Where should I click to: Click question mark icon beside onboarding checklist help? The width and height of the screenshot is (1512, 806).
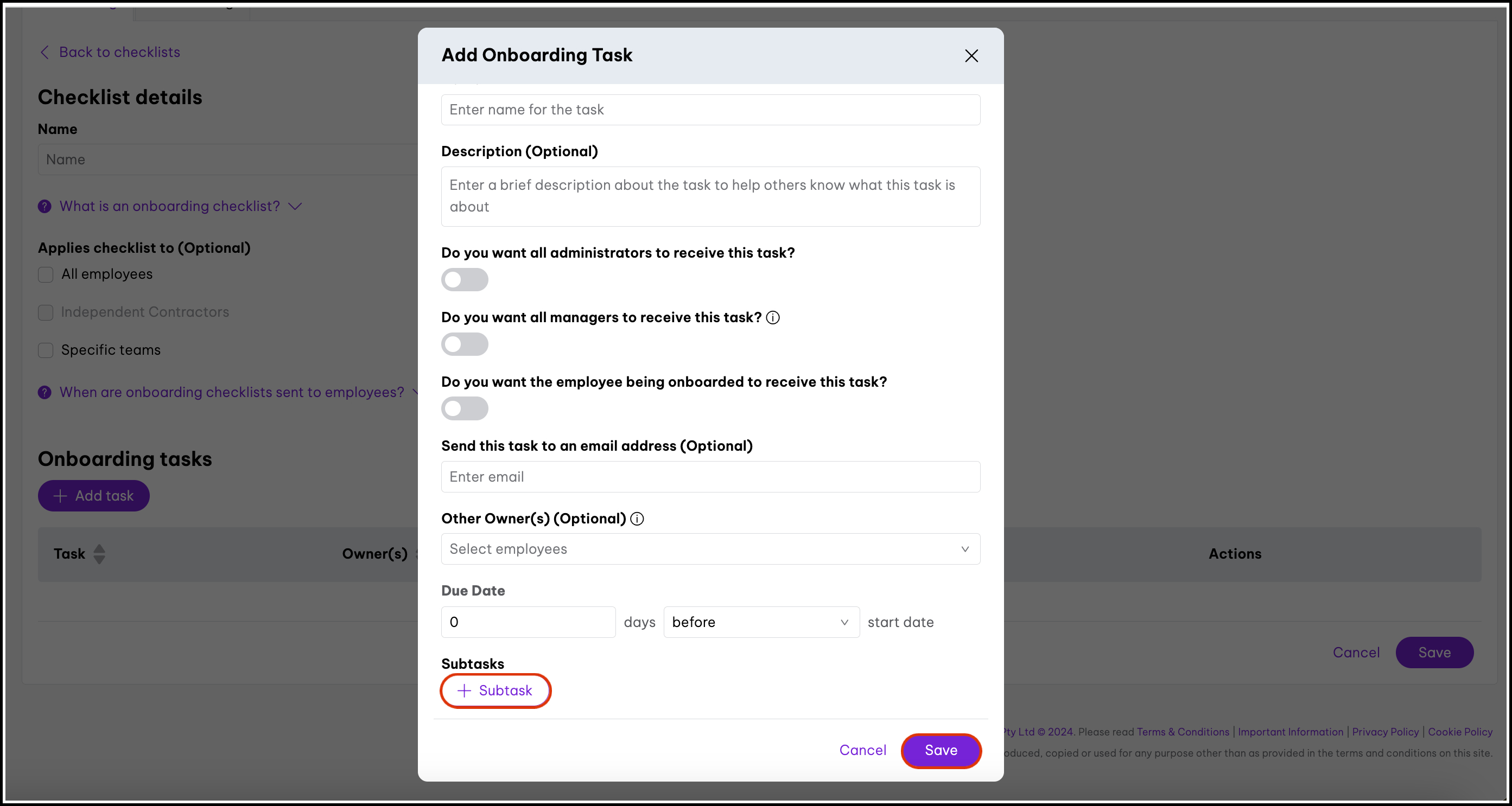tap(45, 207)
